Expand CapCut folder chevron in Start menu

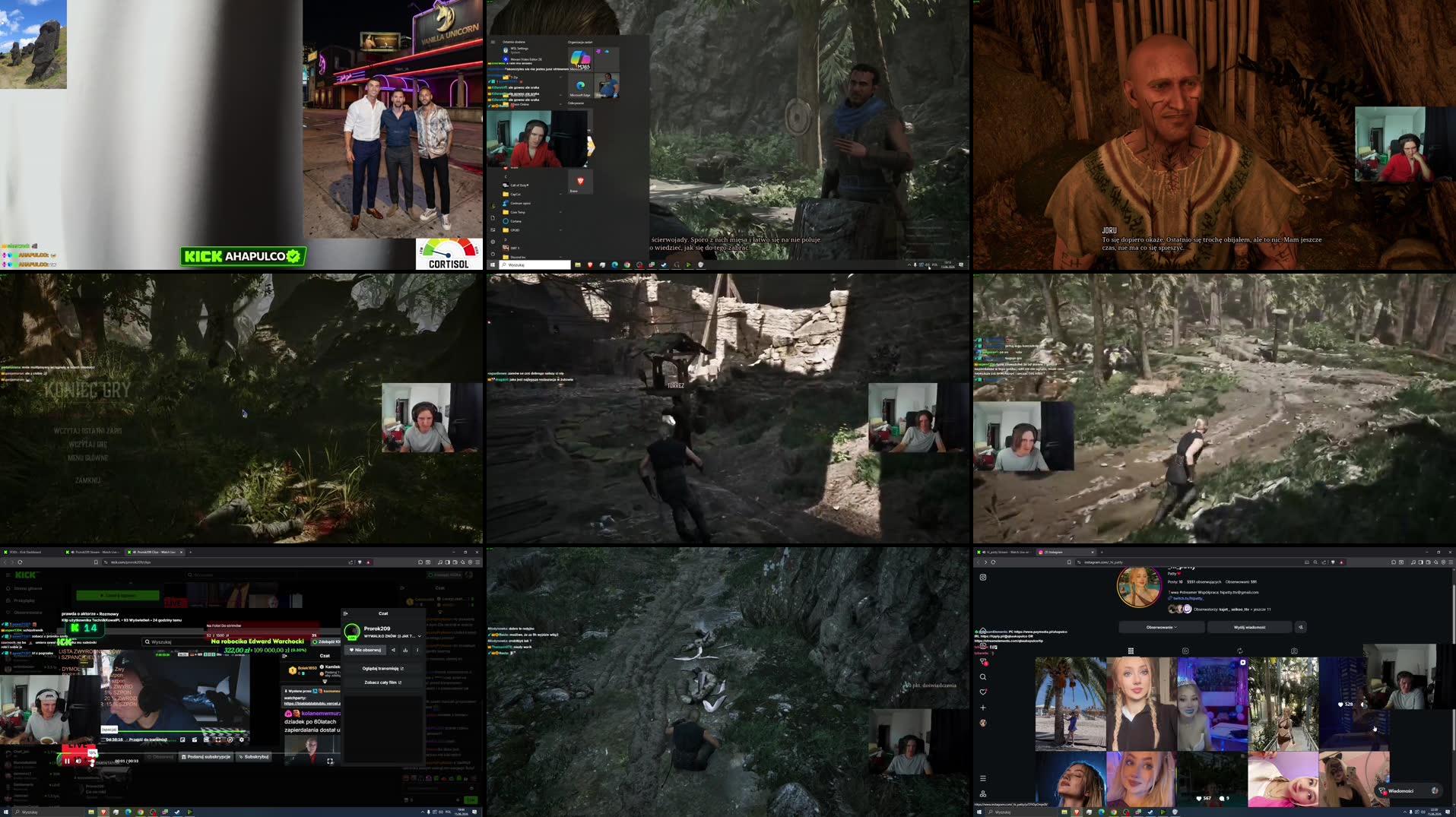tap(561, 195)
